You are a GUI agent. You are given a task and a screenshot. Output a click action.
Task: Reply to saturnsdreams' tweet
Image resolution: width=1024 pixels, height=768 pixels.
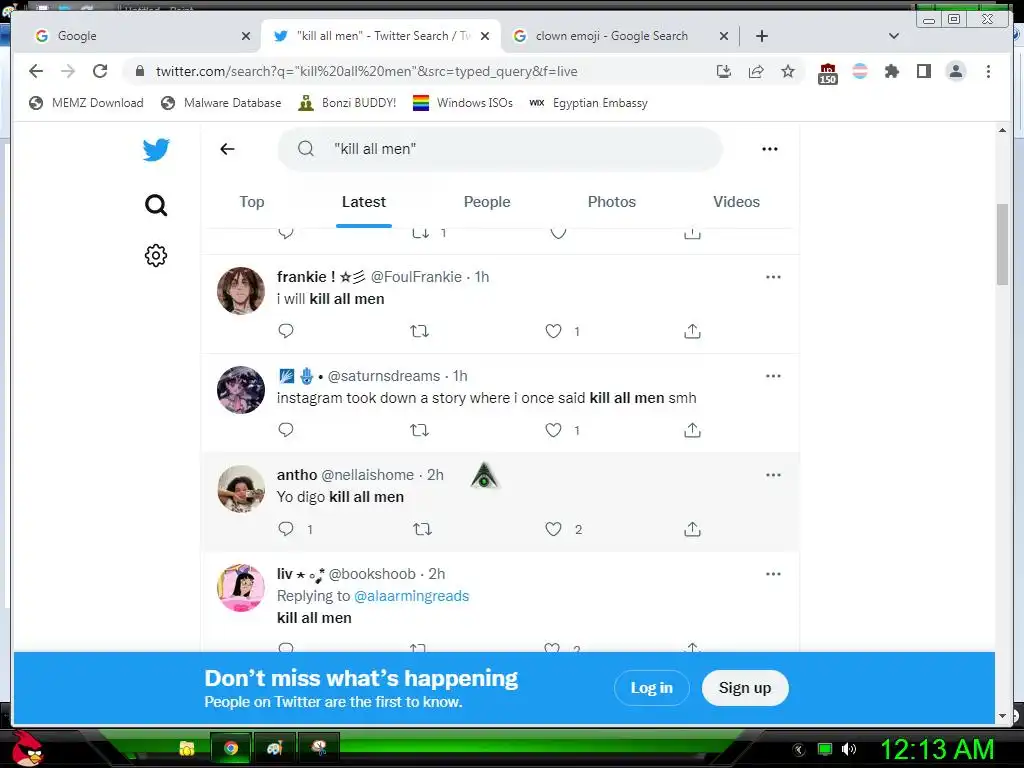coord(286,430)
